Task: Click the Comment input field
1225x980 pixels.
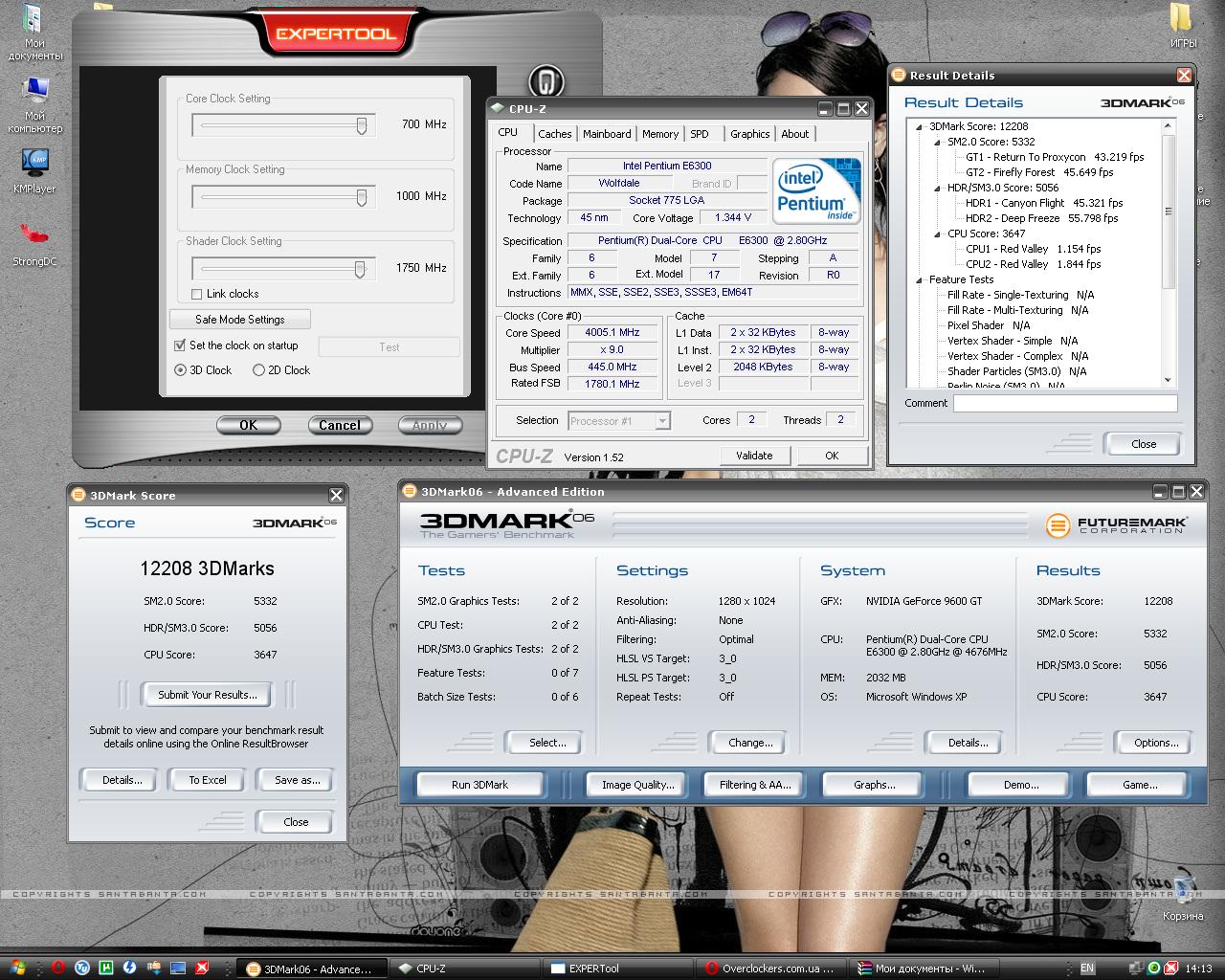Action: click(1065, 404)
